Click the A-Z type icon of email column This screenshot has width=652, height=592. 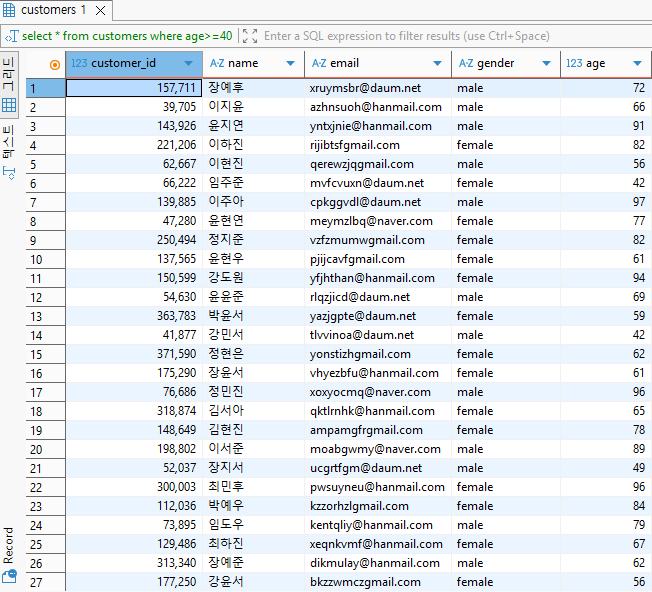click(319, 63)
